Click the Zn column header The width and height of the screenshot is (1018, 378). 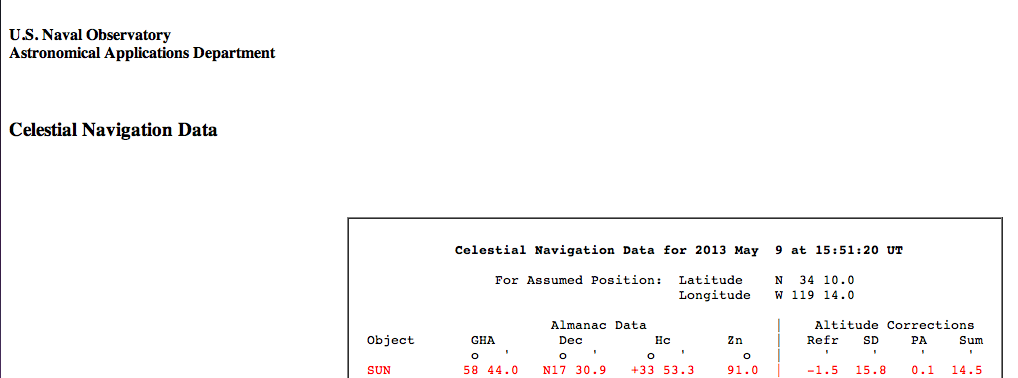tap(735, 340)
